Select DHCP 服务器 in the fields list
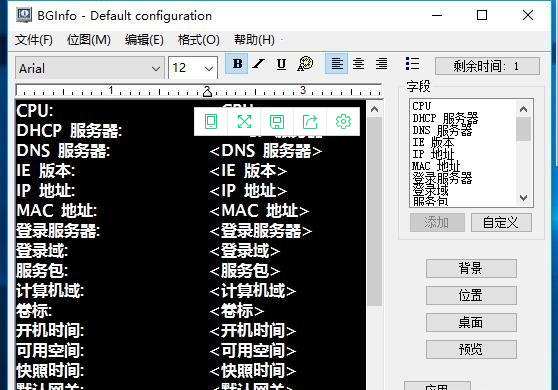This screenshot has height=390, width=558. (445, 118)
